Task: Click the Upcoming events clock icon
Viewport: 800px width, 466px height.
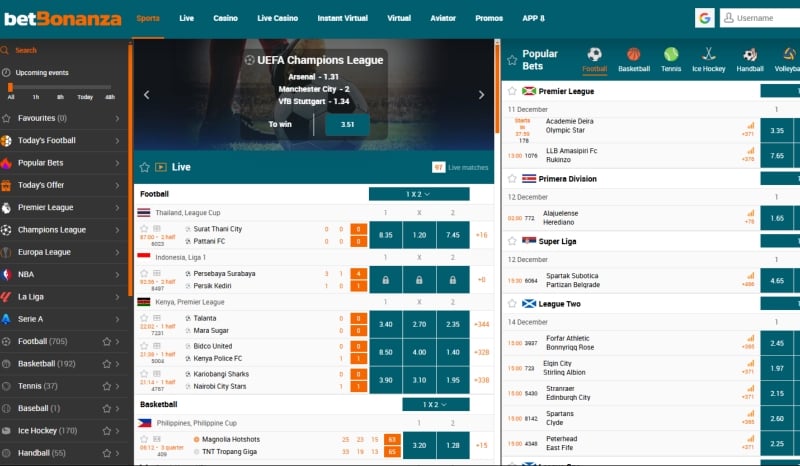Action: click(x=6, y=72)
